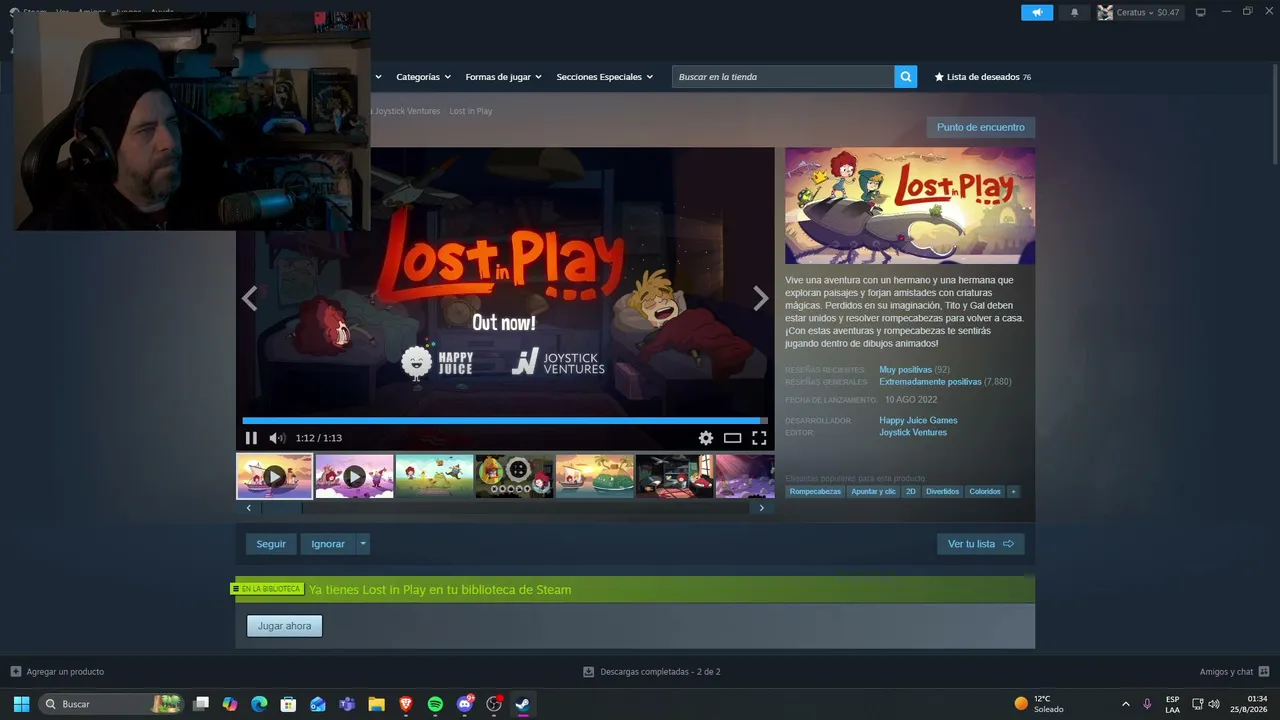Open the Happy Juice Games developer link

pyautogui.click(x=918, y=421)
